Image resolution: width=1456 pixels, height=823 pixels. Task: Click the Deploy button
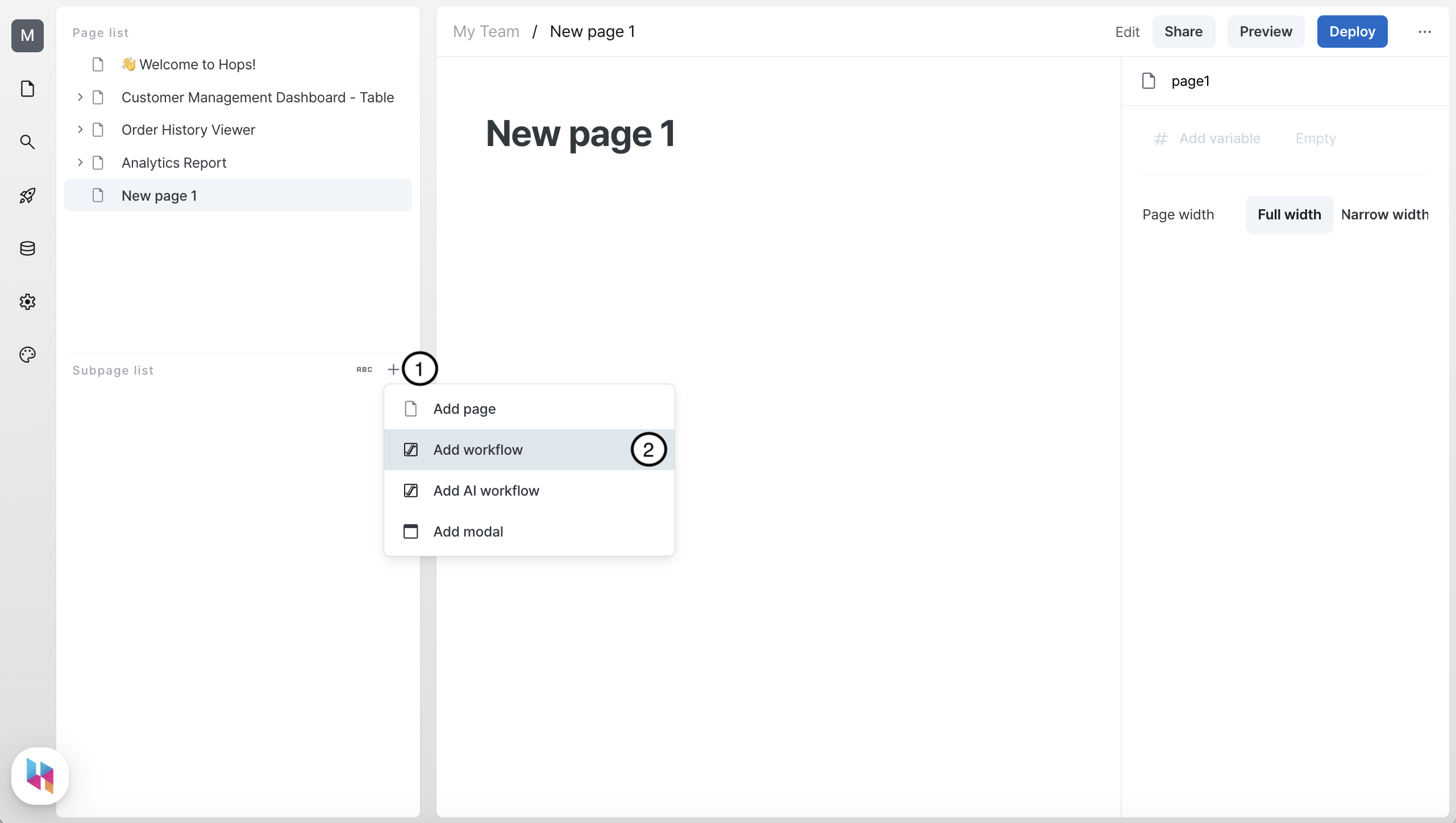tap(1352, 31)
